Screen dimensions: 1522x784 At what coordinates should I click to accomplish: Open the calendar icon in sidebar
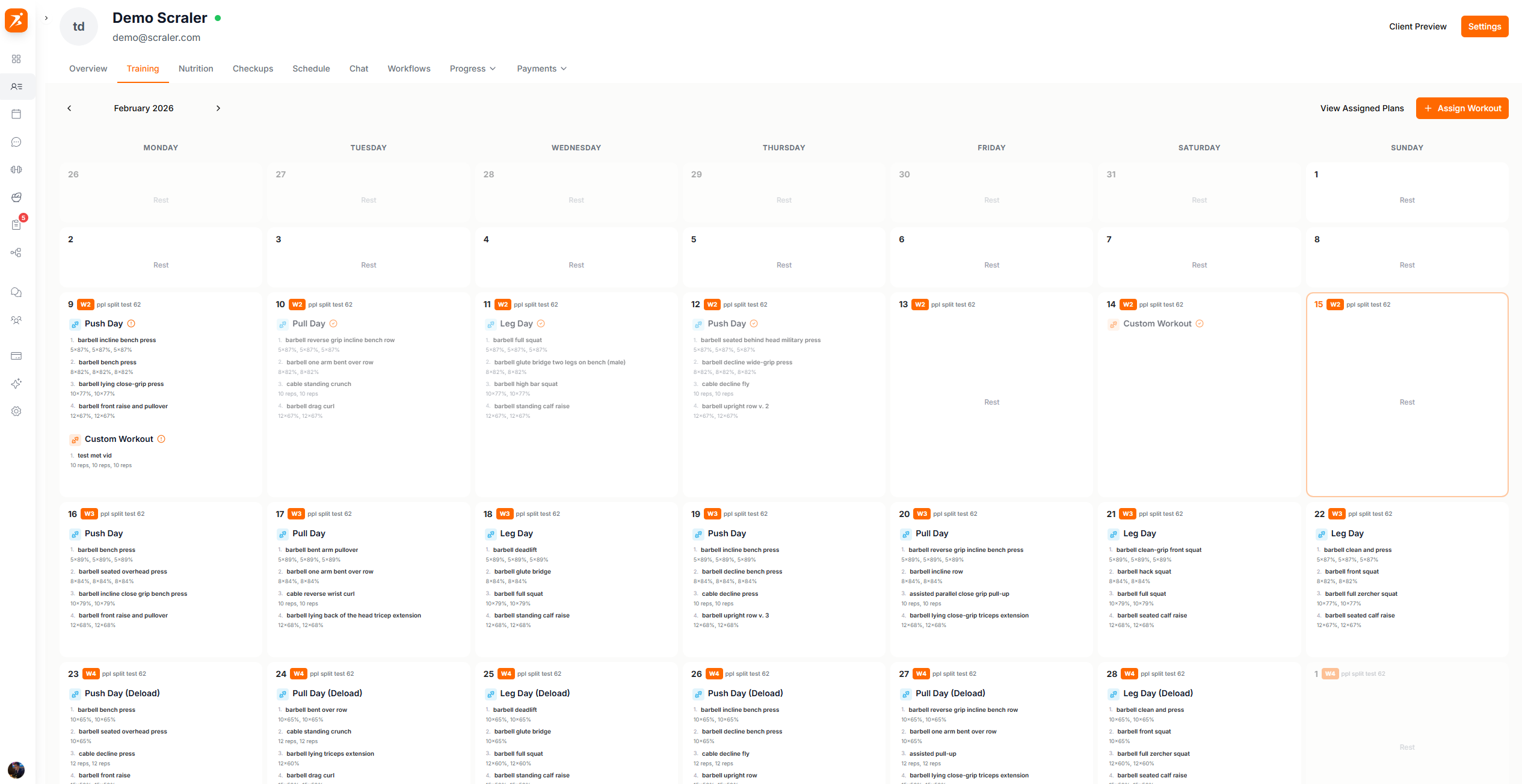(16, 114)
